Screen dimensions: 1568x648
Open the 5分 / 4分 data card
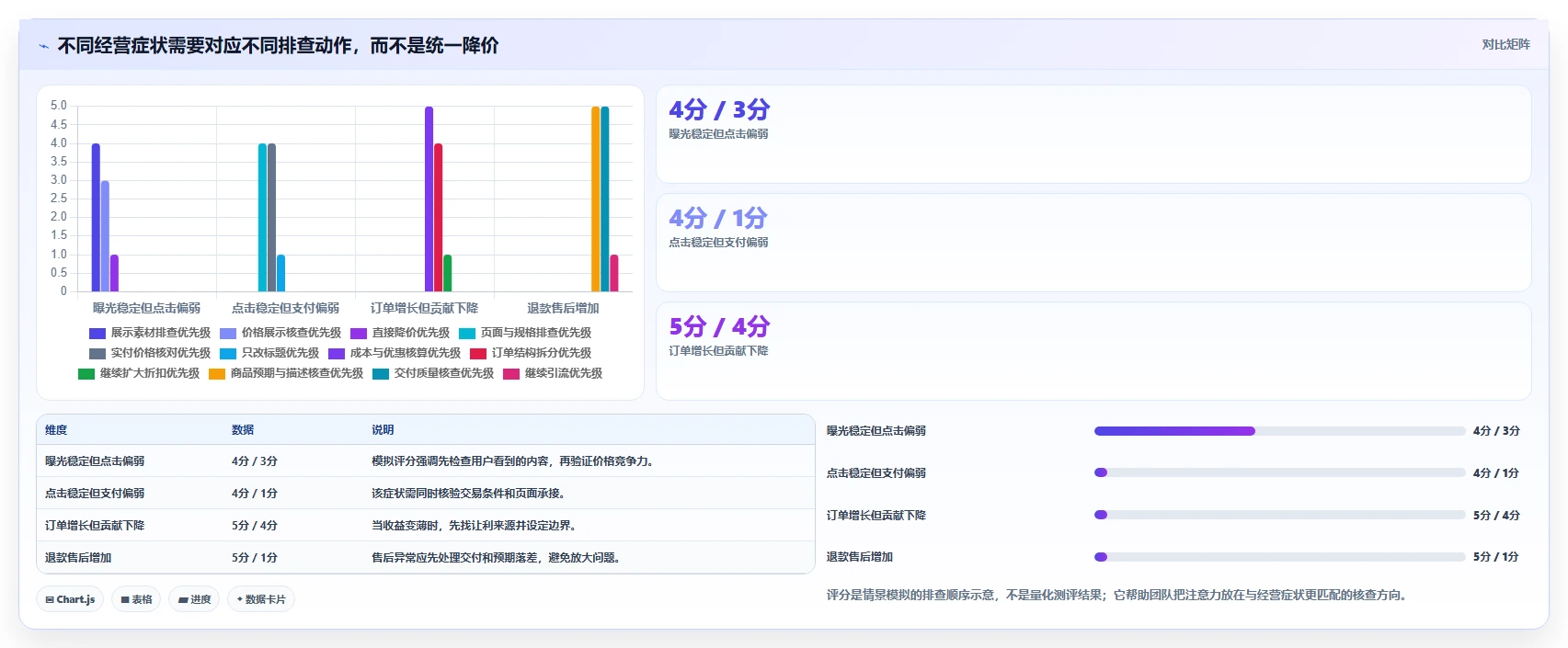tap(1093, 351)
